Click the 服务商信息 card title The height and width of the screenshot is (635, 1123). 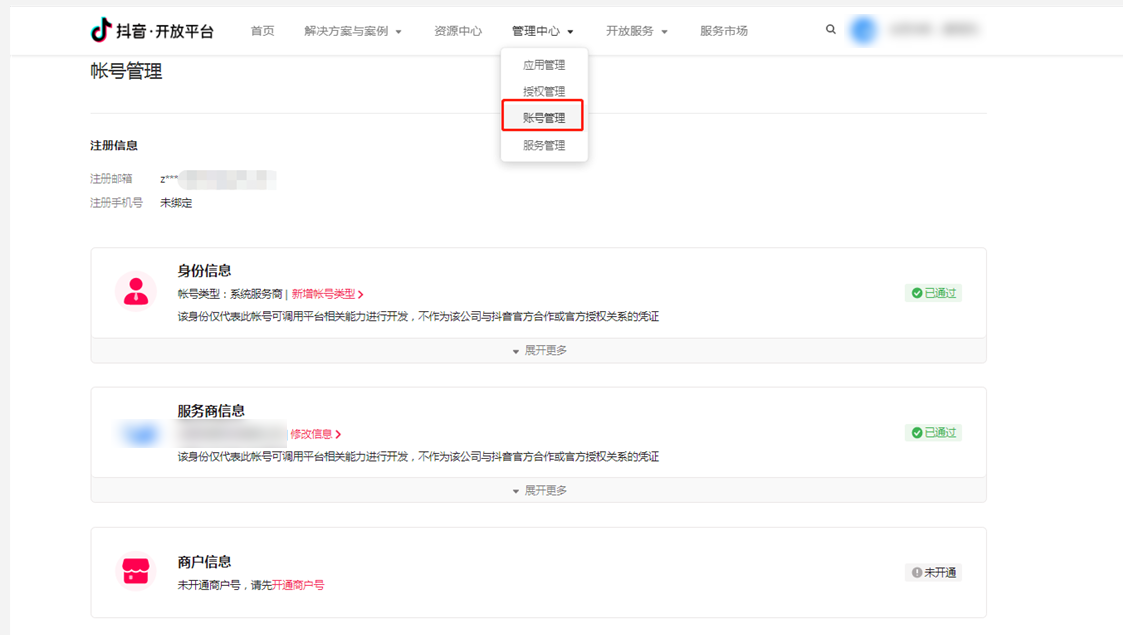click(x=211, y=411)
